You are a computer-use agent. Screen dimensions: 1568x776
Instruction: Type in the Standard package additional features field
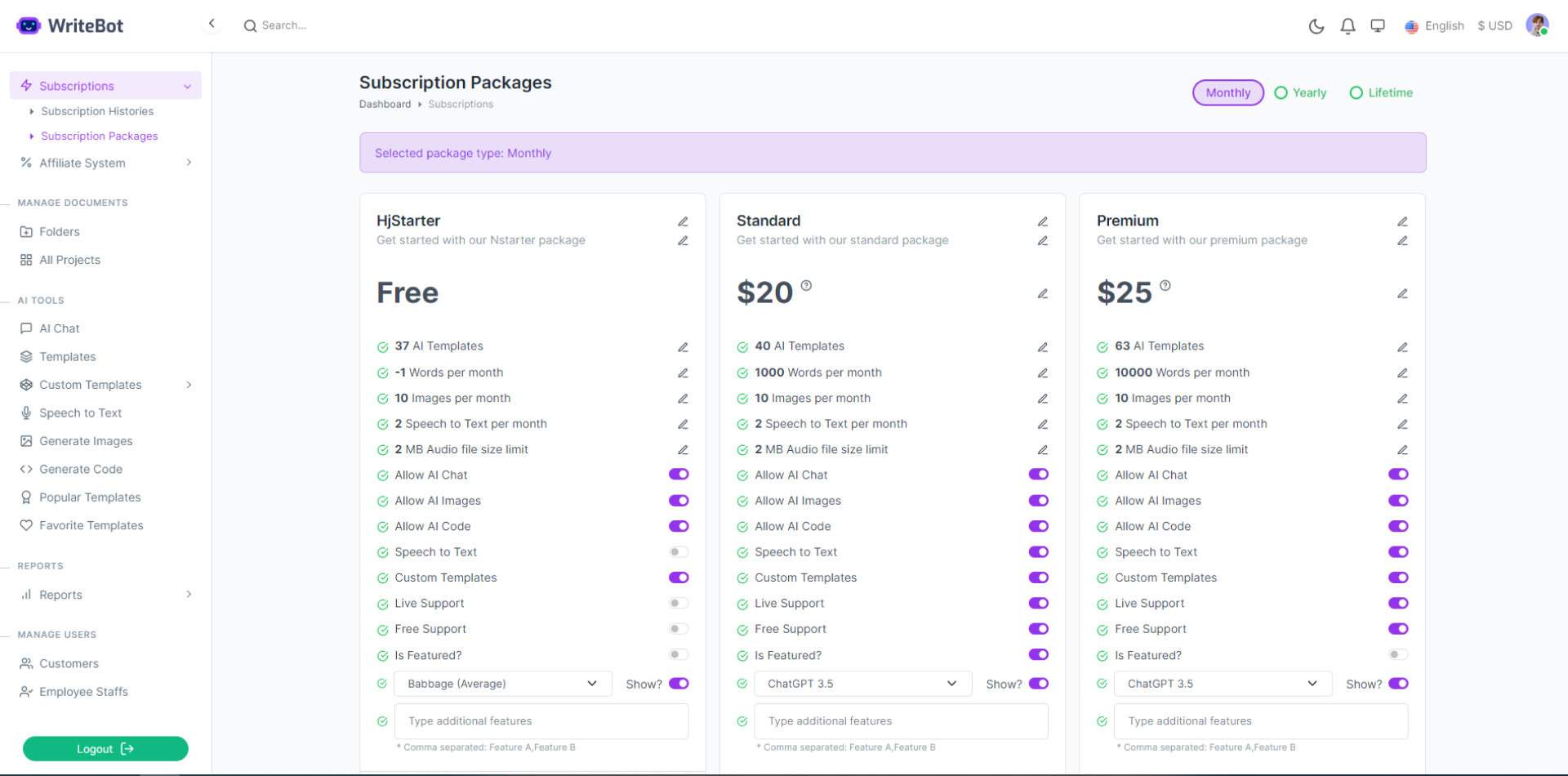pos(902,721)
